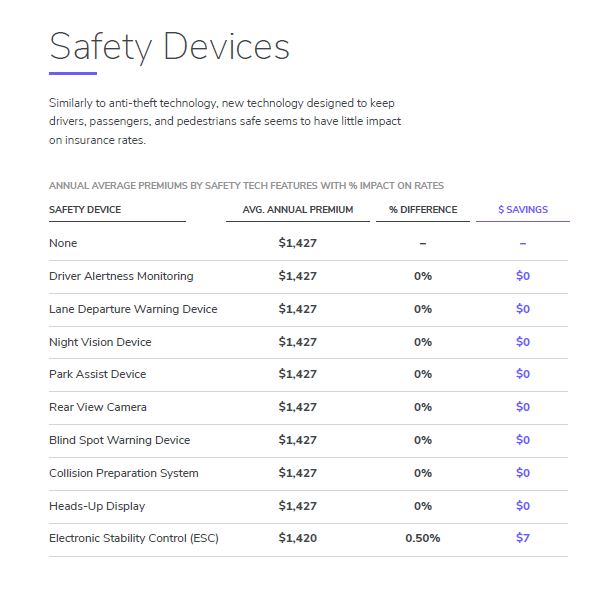Screen dimensions: 590x599
Task: Click the Park Assist Device label
Action: pos(97,374)
